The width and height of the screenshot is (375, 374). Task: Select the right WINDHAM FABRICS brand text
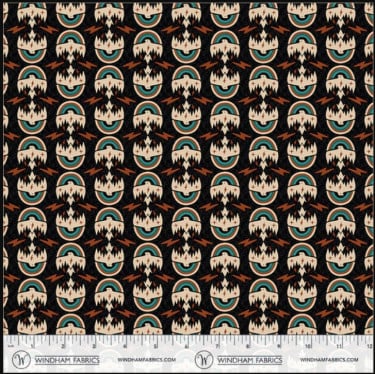pyautogui.click(x=250, y=360)
